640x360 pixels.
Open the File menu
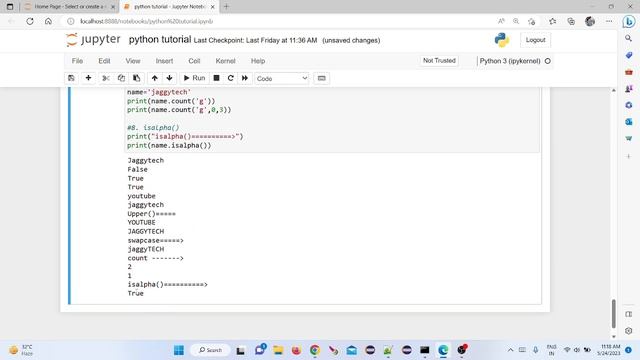point(77,61)
